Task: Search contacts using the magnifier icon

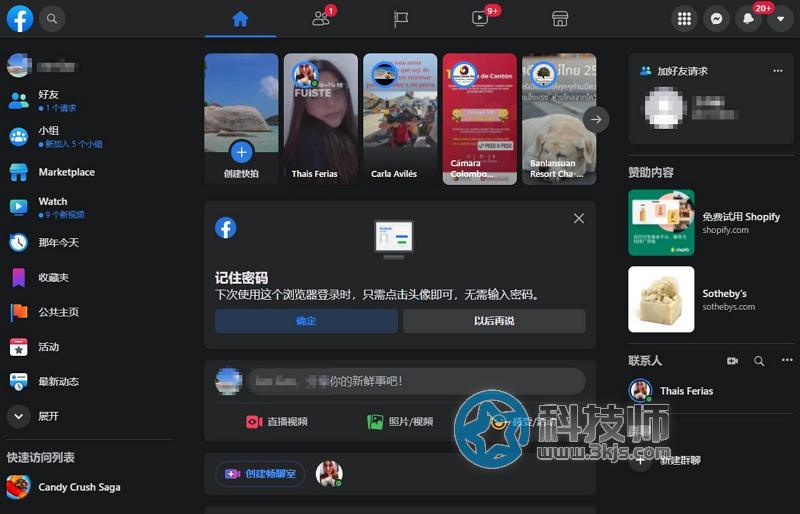Action: point(759,361)
